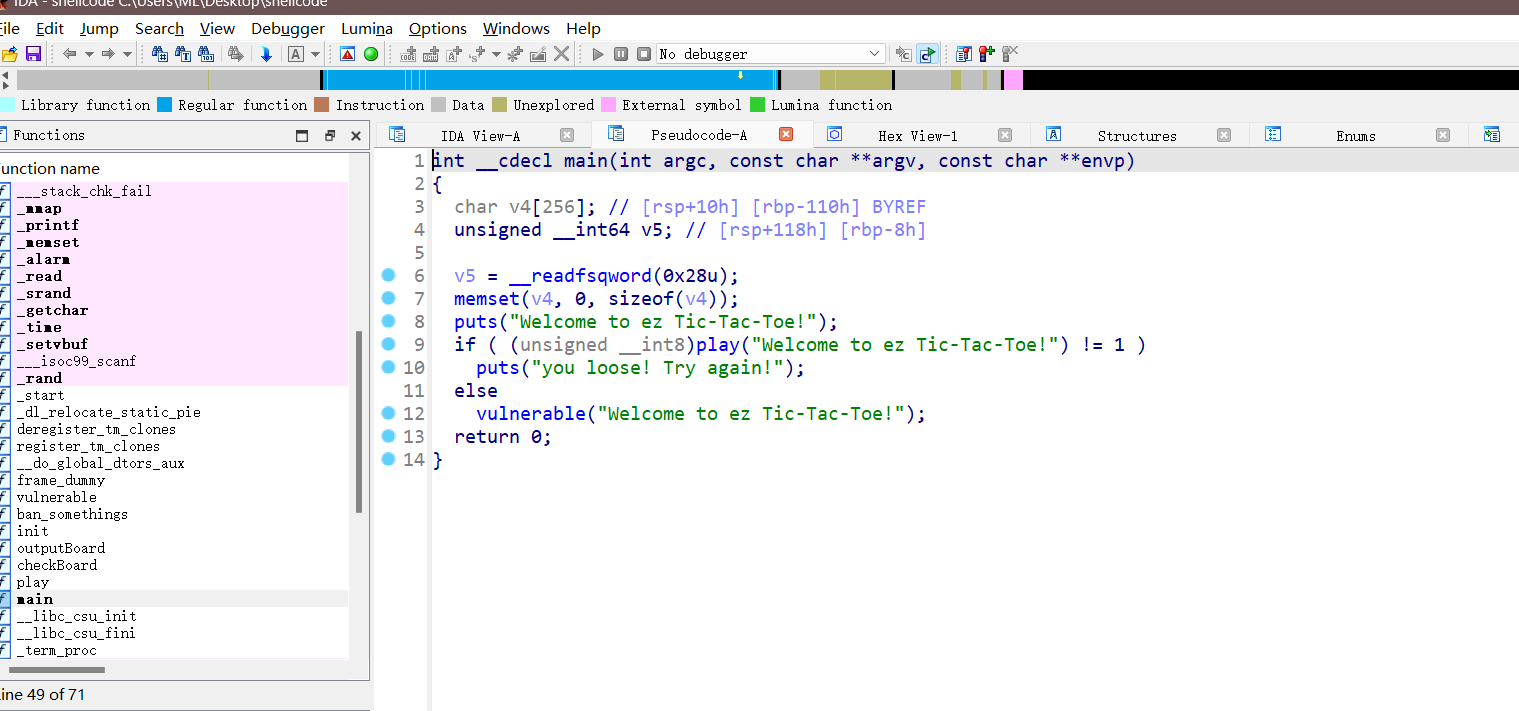The height and width of the screenshot is (711, 1519).
Task: Click the red warning triangle icon
Action: pyautogui.click(x=348, y=54)
